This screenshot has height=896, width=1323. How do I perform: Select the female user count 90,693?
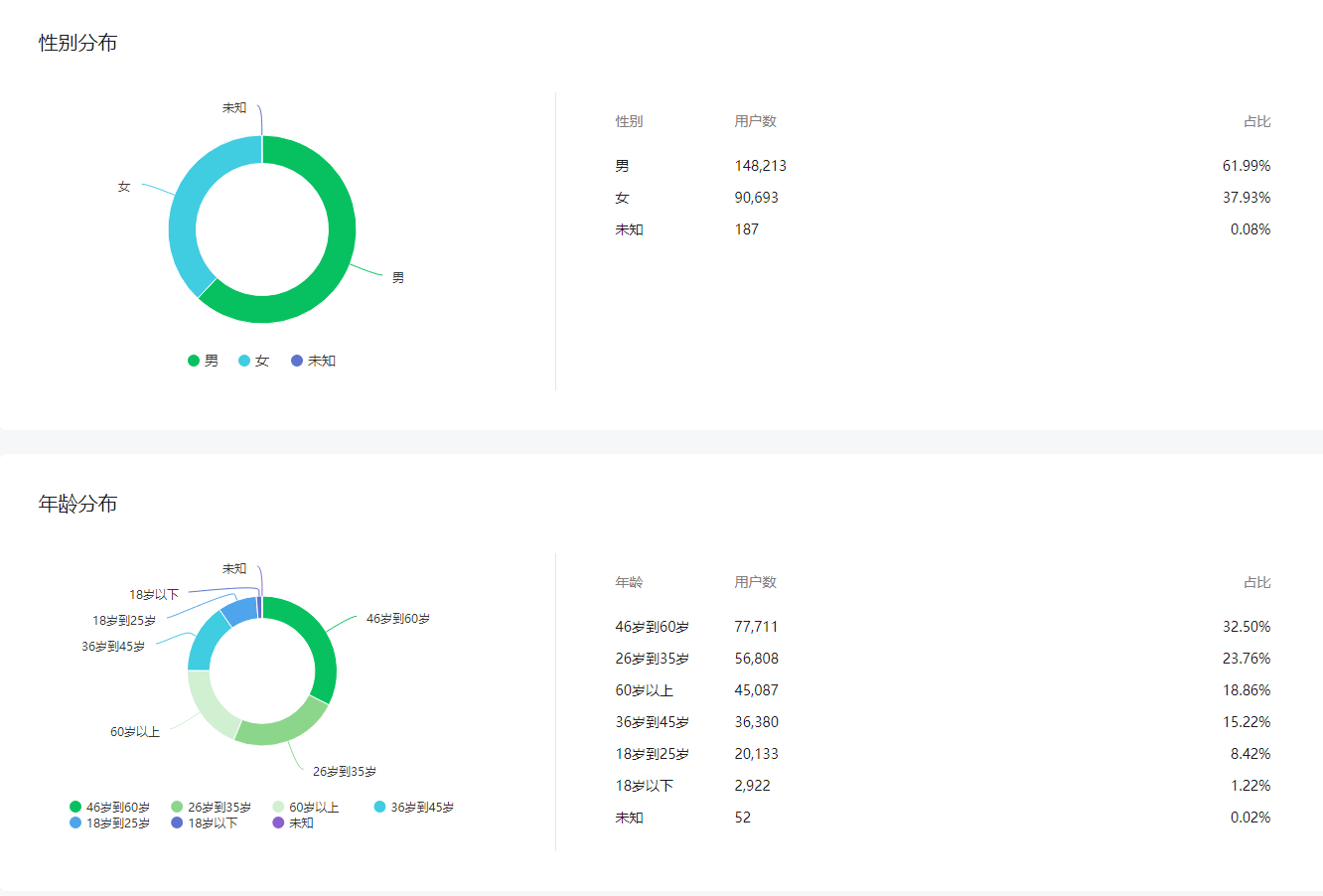coord(757,198)
